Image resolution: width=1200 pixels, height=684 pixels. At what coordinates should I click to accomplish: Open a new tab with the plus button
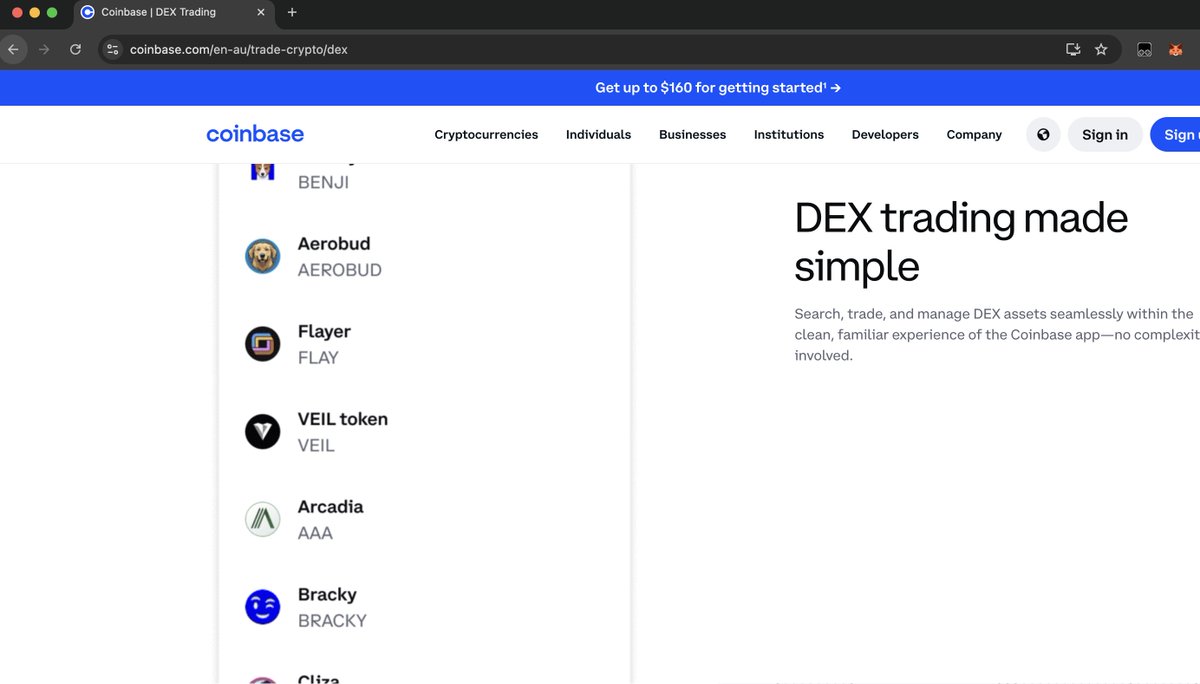[x=292, y=13]
